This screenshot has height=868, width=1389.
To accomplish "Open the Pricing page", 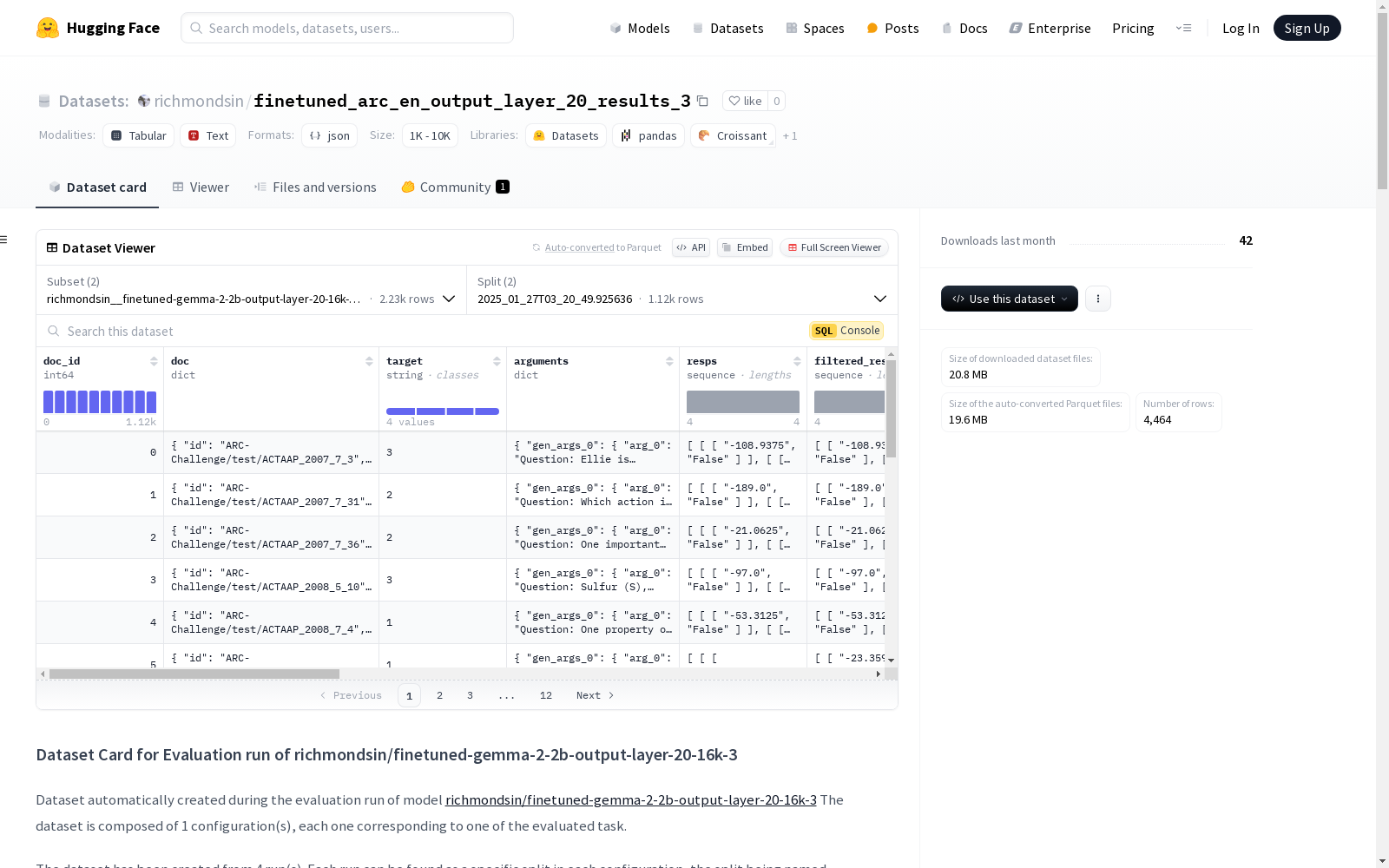I will (x=1133, y=28).
